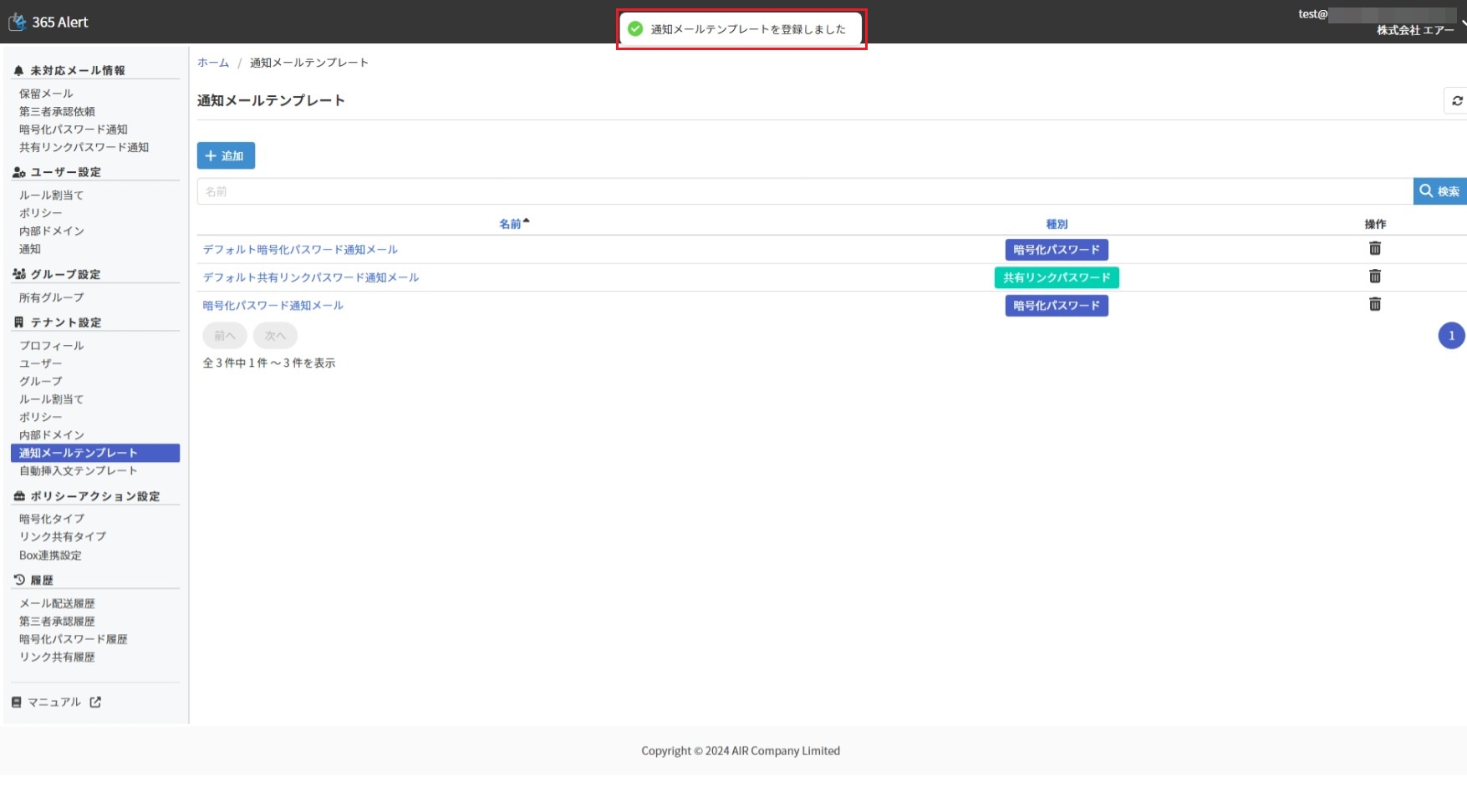Open 暗号化タイプ under policy action settings
The image size is (1467, 812).
click(52, 519)
